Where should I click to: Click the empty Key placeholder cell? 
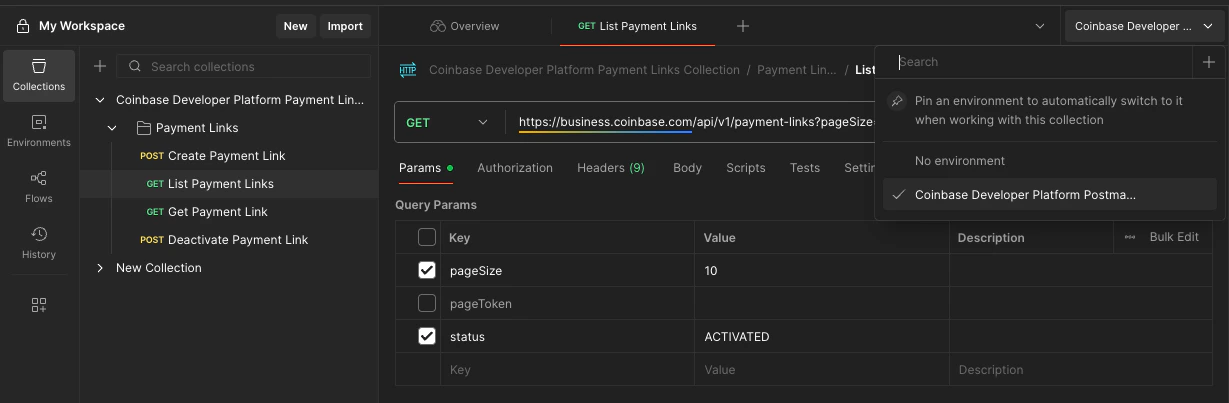coord(567,370)
